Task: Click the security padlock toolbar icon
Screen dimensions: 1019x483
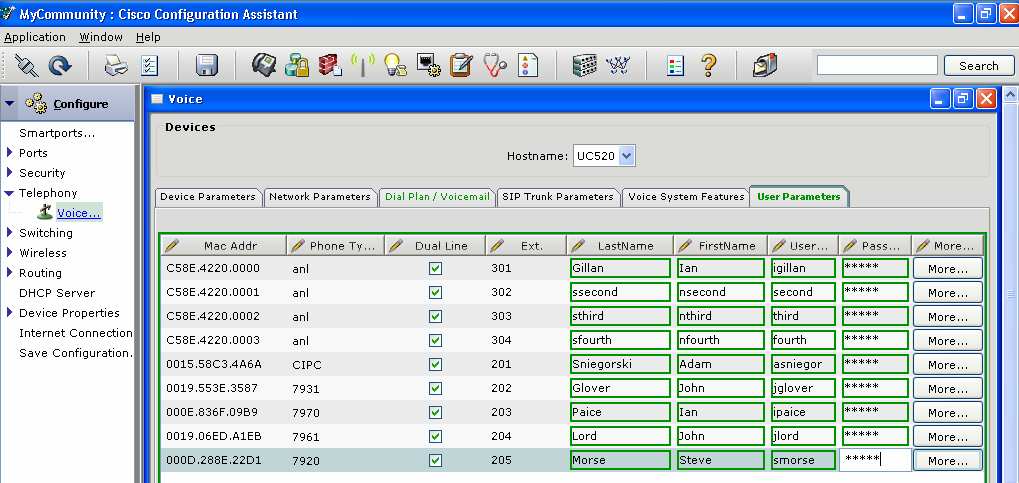Action: [x=297, y=65]
